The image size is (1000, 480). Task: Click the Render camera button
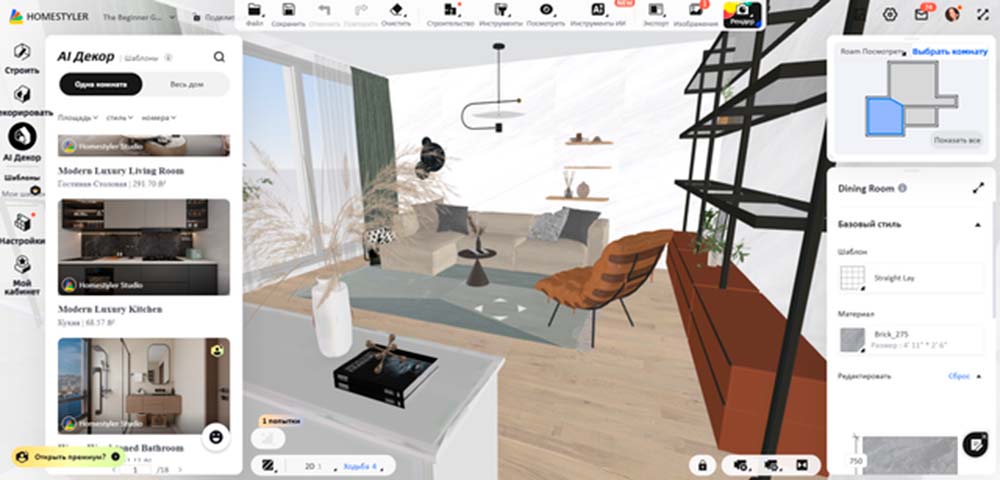tap(743, 14)
